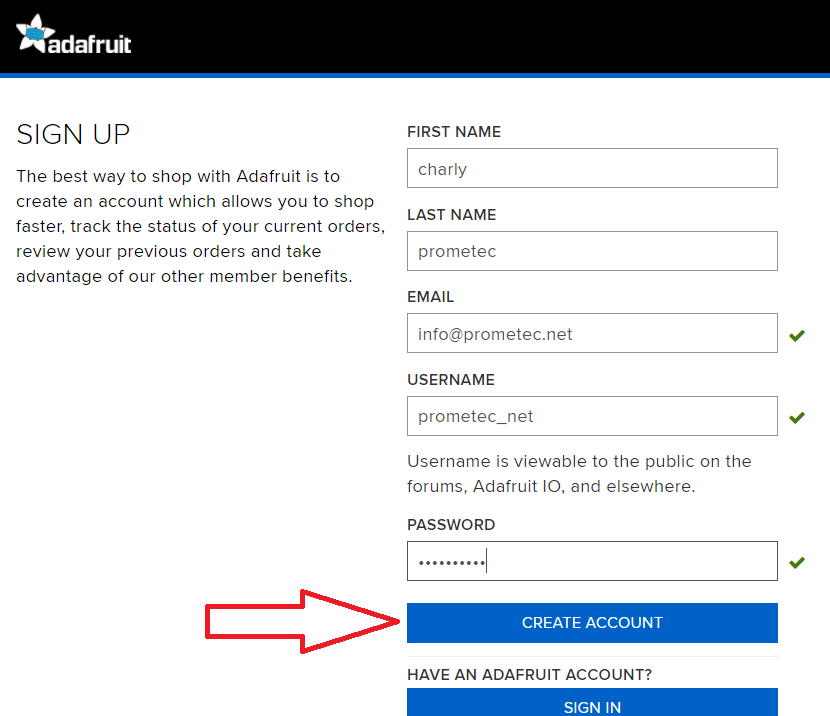Image resolution: width=830 pixels, height=716 pixels.
Task: Click the green checkmark beside the Username field
Action: tap(797, 417)
